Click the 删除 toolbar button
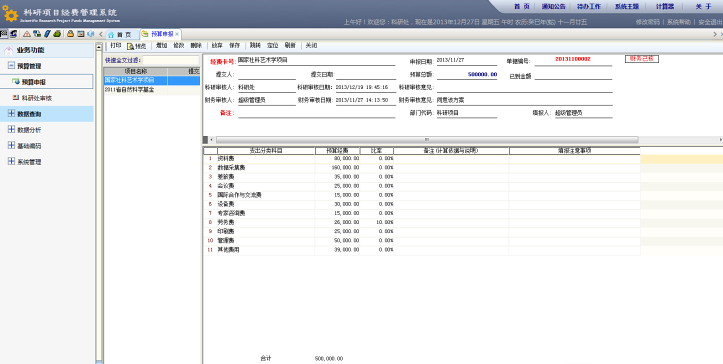723x364 pixels. click(196, 46)
